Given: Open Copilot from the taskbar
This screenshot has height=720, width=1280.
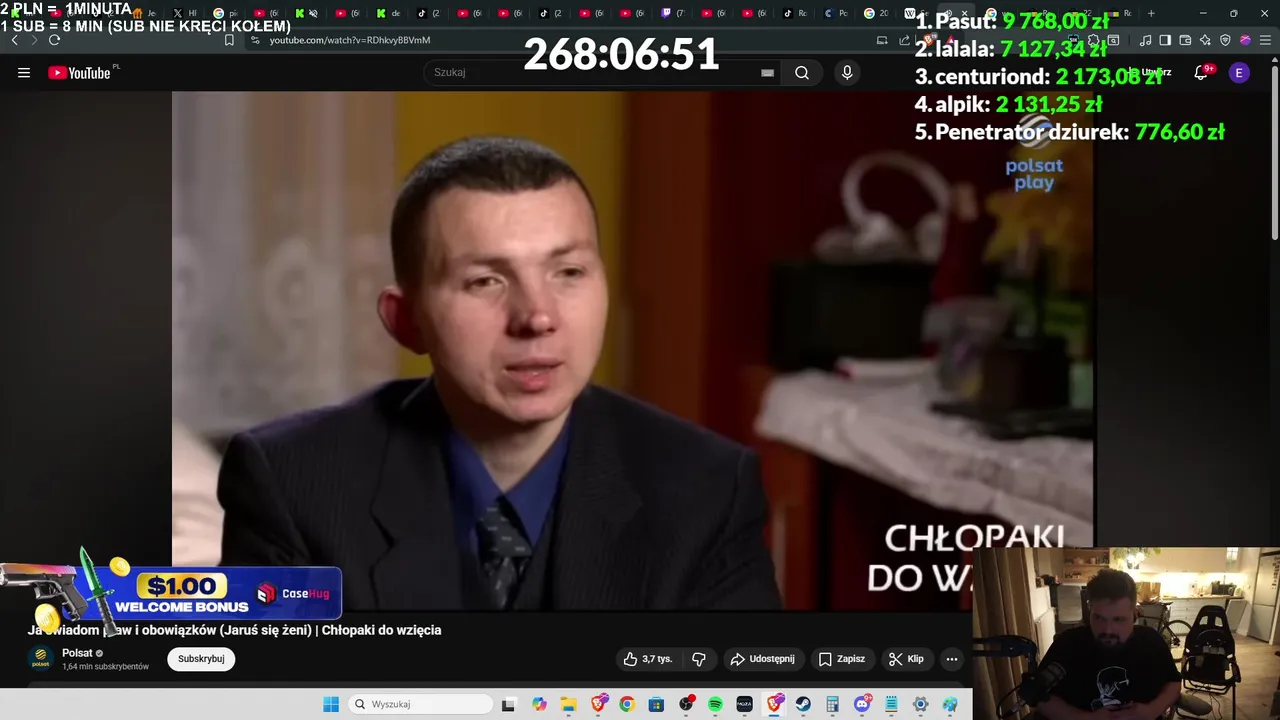Looking at the screenshot, I should click(x=539, y=705).
